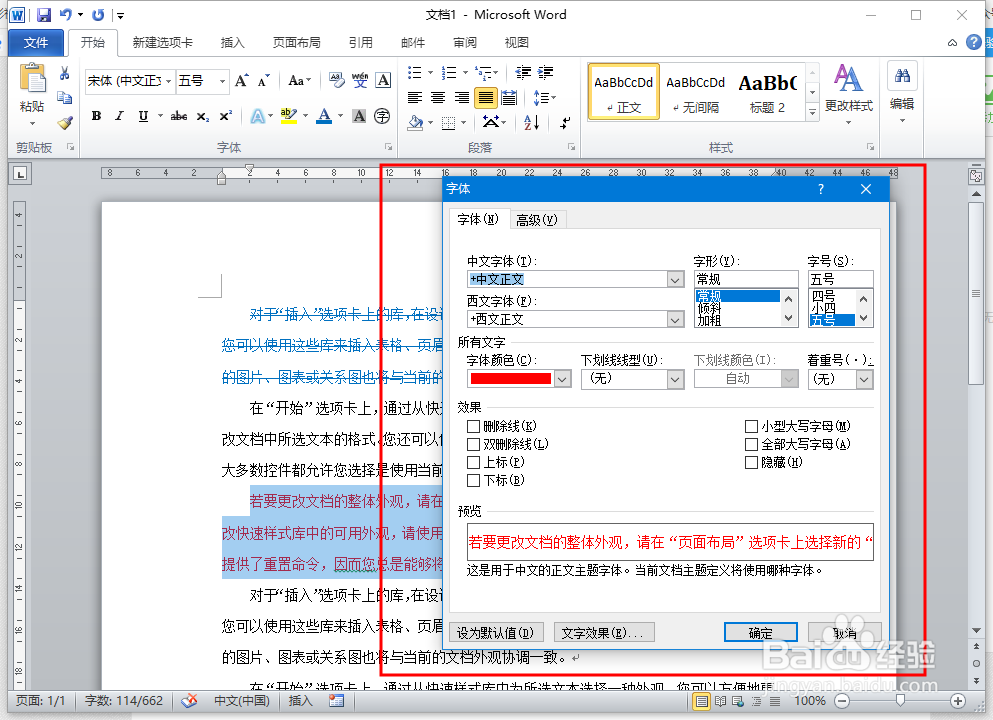The width and height of the screenshot is (993, 720).
Task: Switch to the 高级 tab in Font dialog
Action: pos(538,220)
